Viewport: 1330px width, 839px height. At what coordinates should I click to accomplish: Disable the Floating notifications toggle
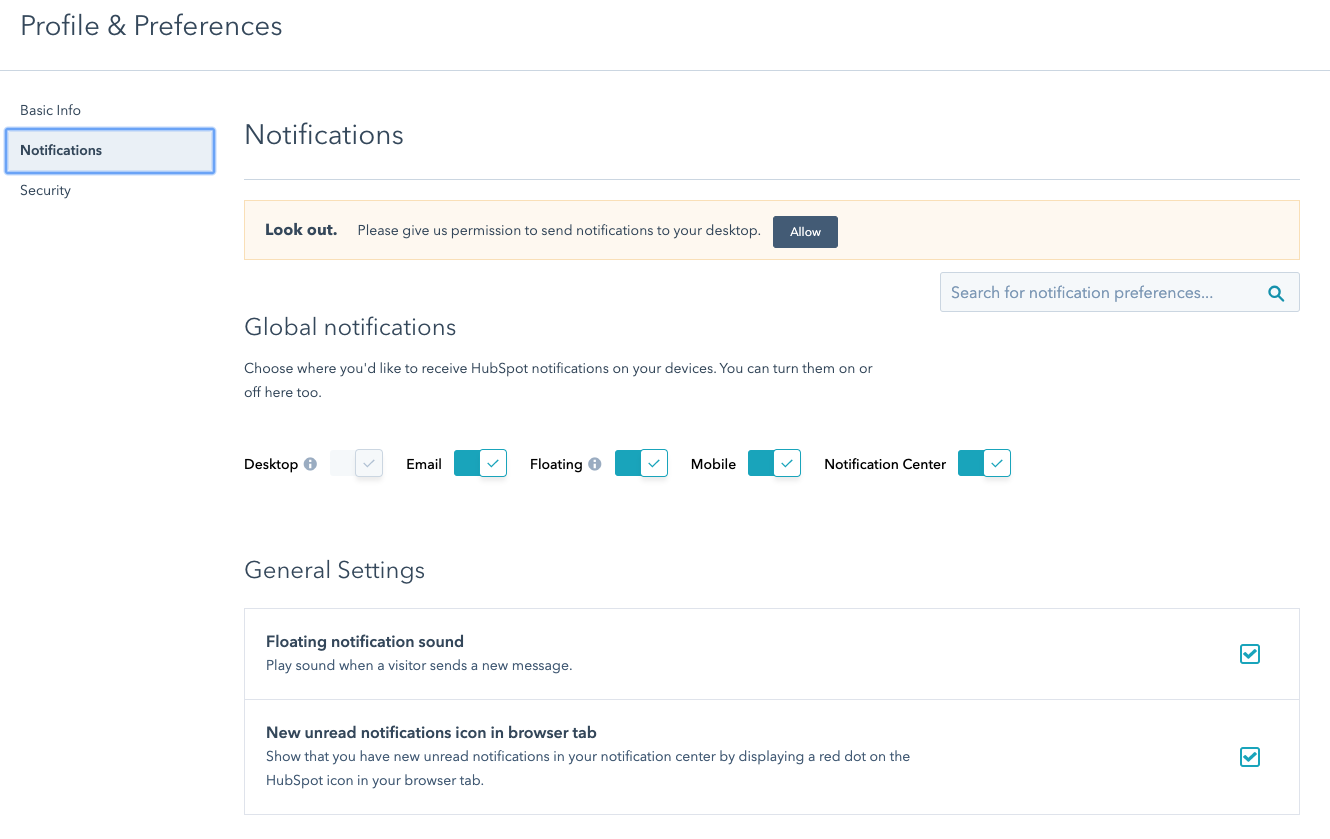click(x=641, y=463)
